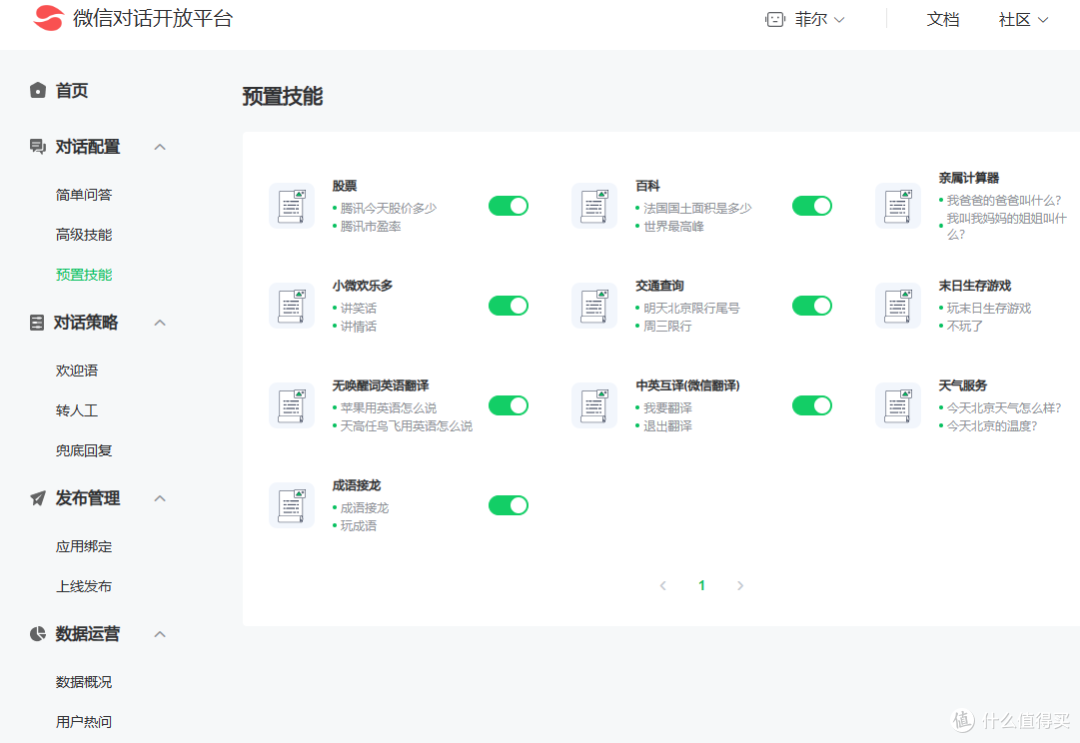Viewport: 1080px width, 743px height.
Task: Collapse the 发布管理 section chevron
Action: coord(160,498)
